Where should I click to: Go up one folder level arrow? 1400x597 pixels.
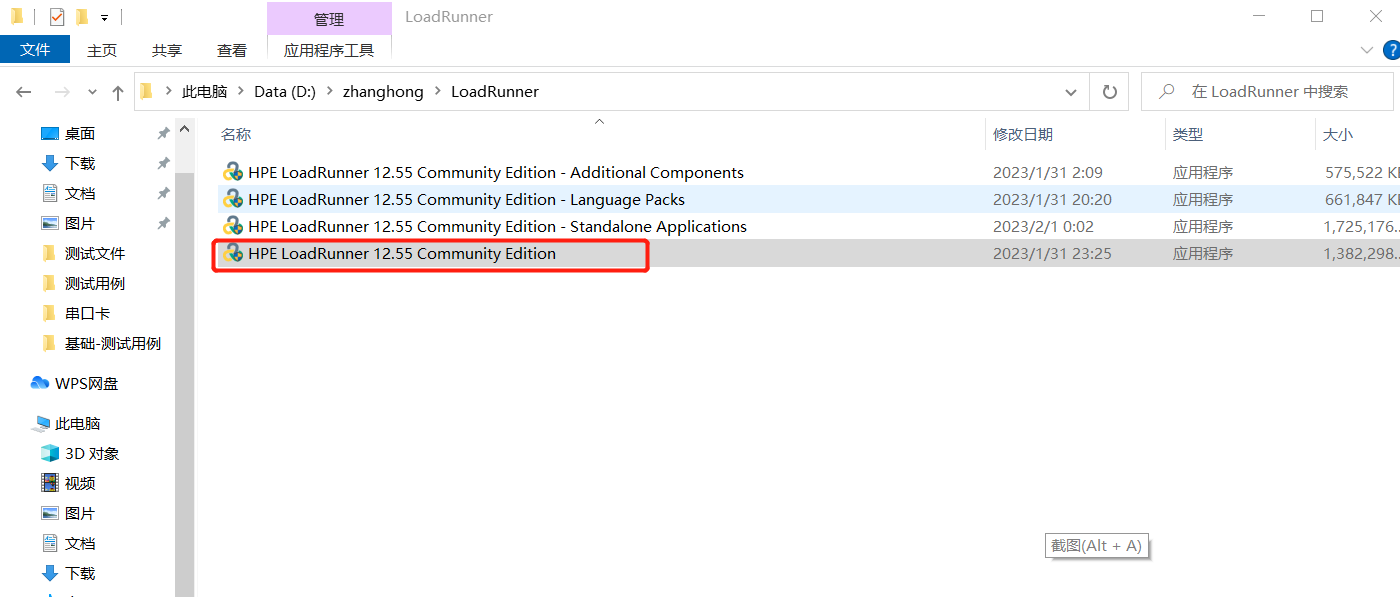[x=118, y=92]
